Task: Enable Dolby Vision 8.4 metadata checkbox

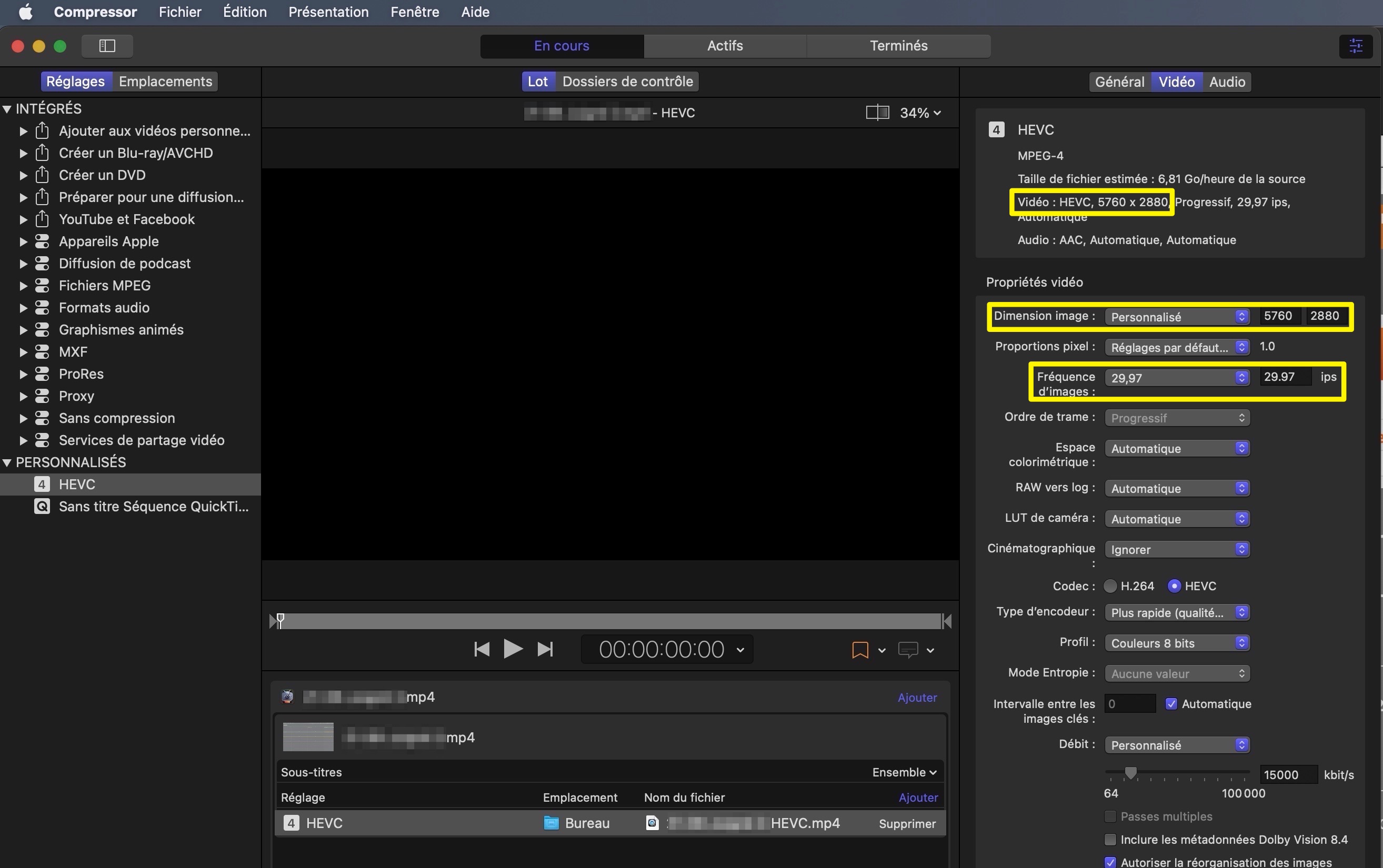Action: 1110,839
